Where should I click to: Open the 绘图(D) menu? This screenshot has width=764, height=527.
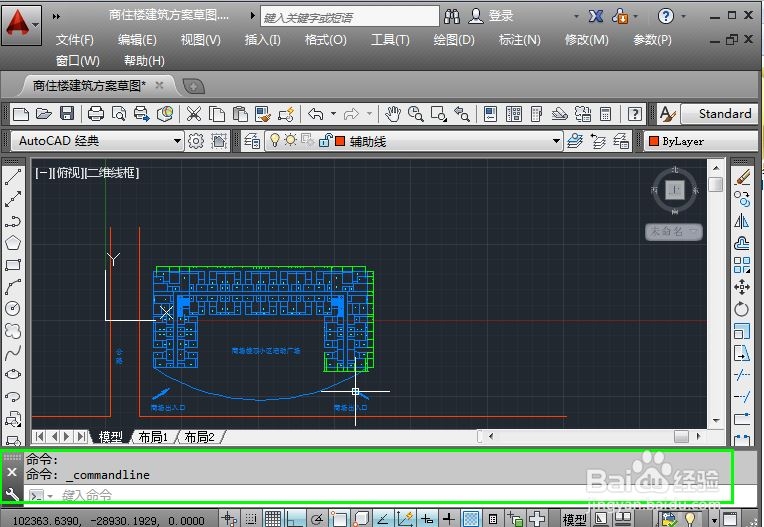coord(454,39)
